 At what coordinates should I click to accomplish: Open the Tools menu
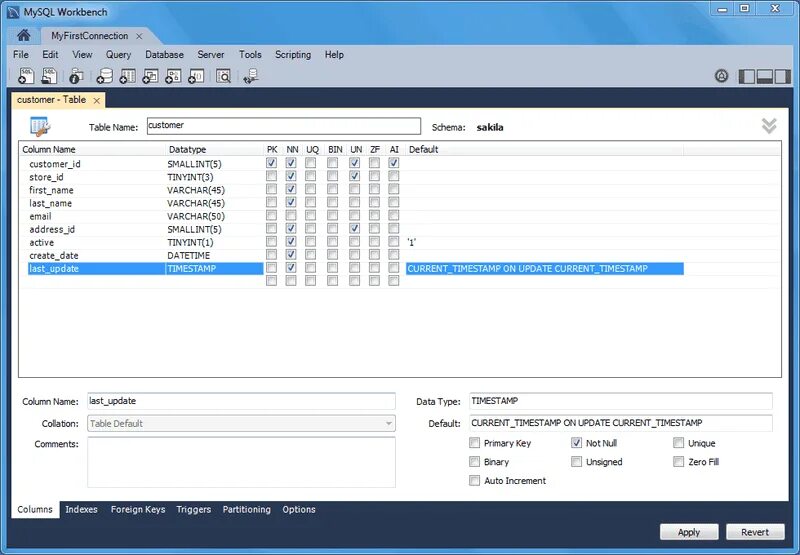[250, 55]
